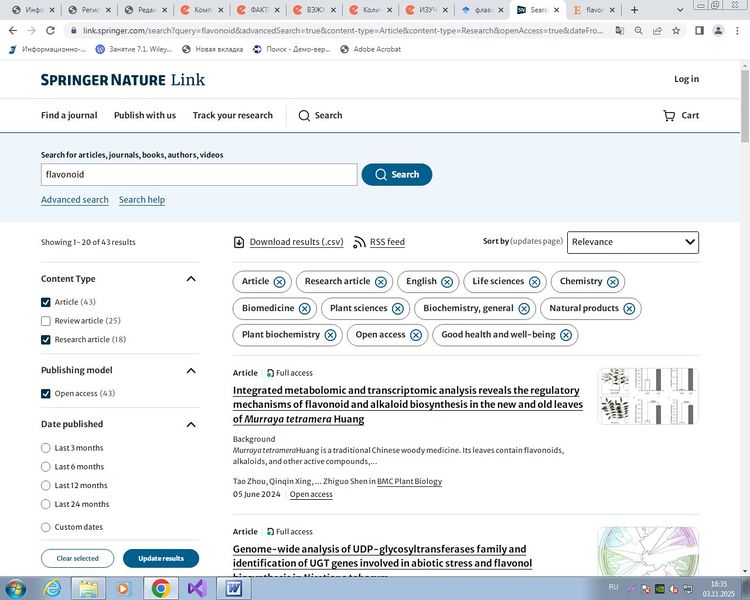
Task: Enable the Review article checkbox
Action: pos(46,321)
